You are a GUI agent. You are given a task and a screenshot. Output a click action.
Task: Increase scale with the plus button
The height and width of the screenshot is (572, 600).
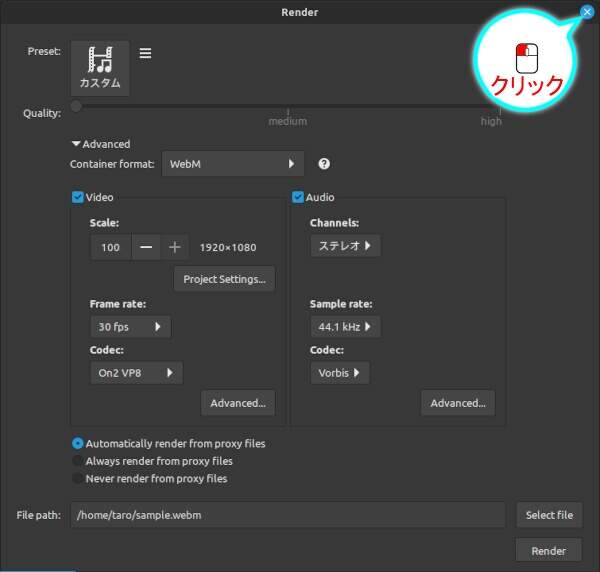(x=174, y=247)
